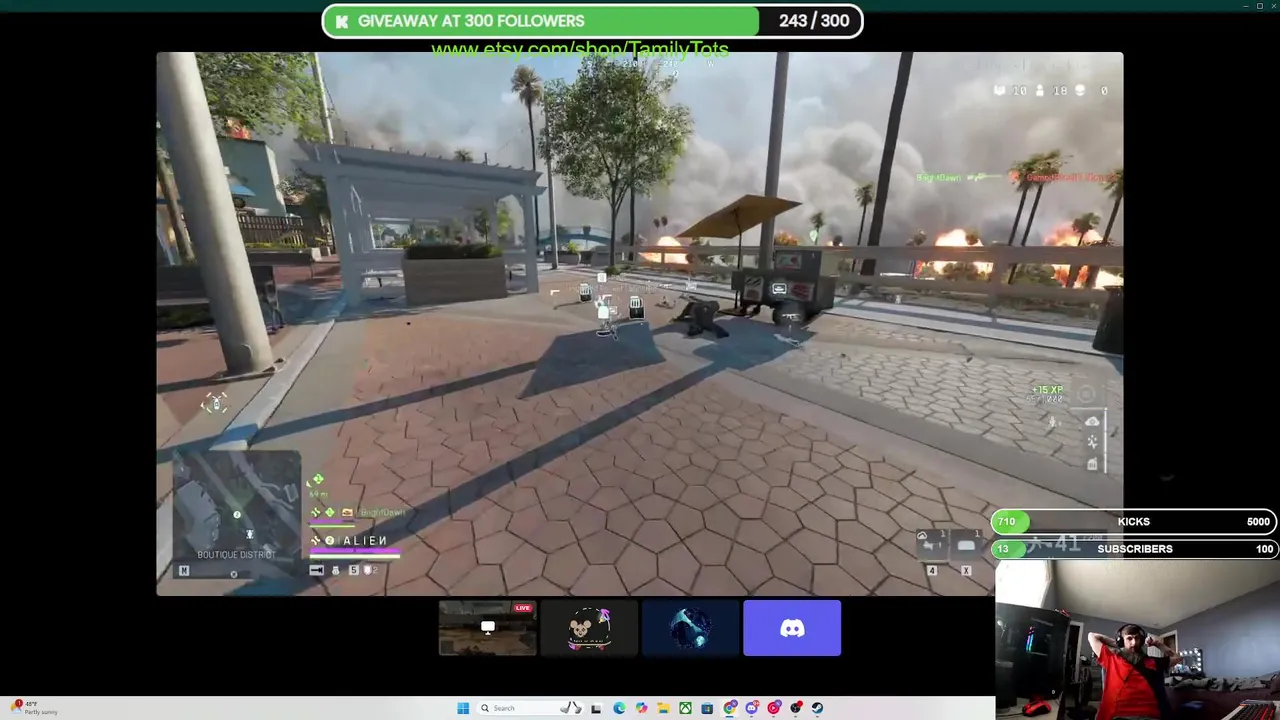Open Copilot from the taskbar
This screenshot has height=720, width=1280.
click(x=641, y=708)
